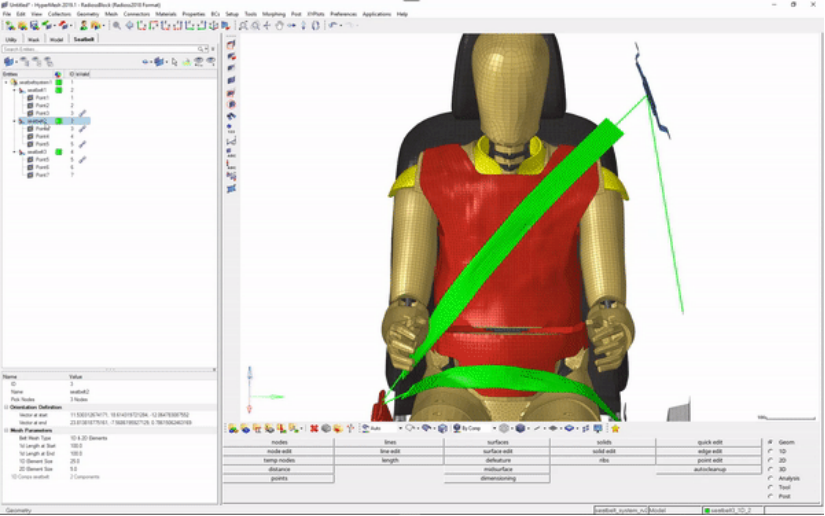Click the surface edit button
This screenshot has width=825, height=516.
click(498, 451)
